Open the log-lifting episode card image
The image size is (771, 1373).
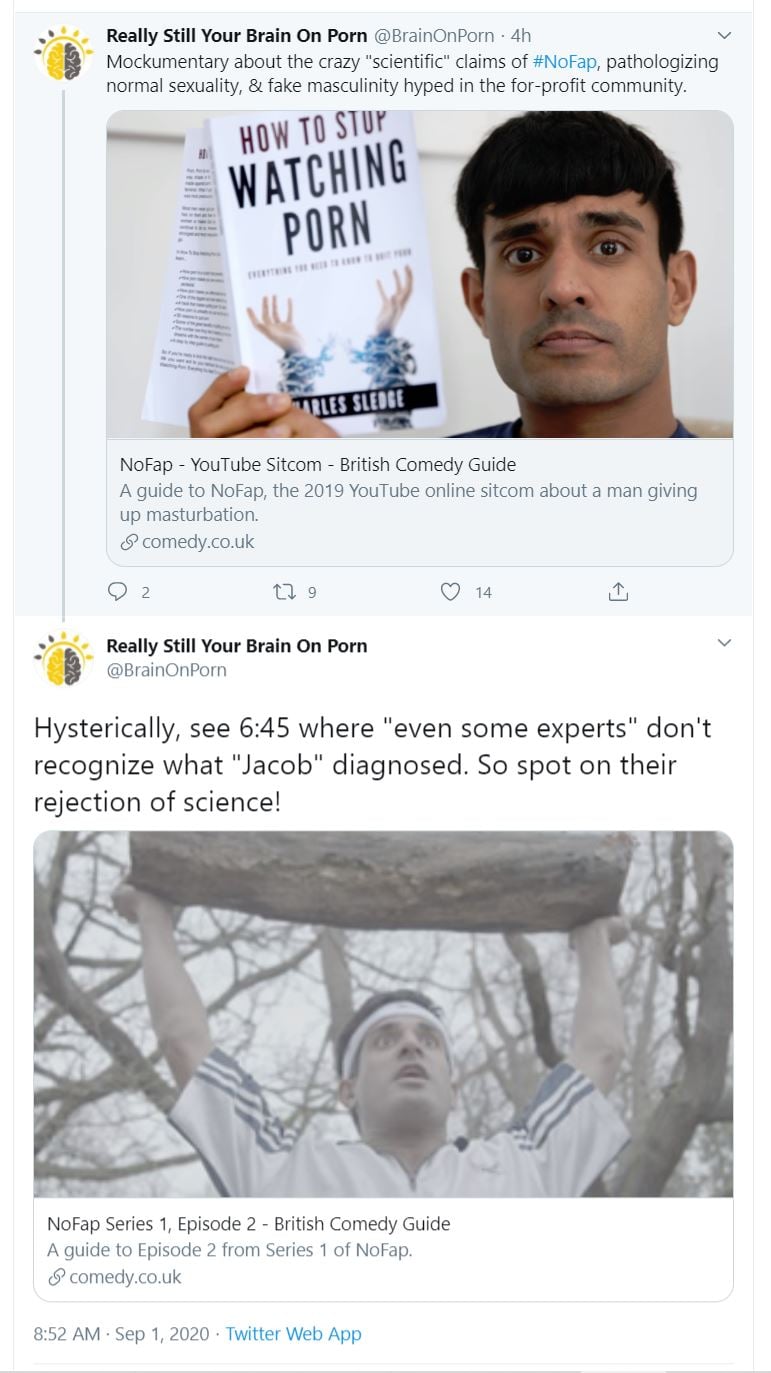coord(383,1013)
